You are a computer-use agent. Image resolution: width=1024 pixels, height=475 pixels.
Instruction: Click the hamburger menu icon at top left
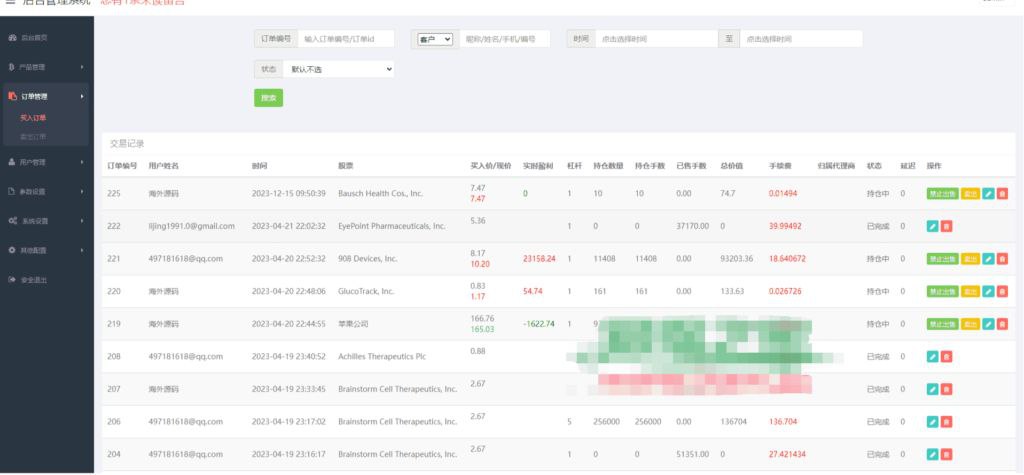10,2
